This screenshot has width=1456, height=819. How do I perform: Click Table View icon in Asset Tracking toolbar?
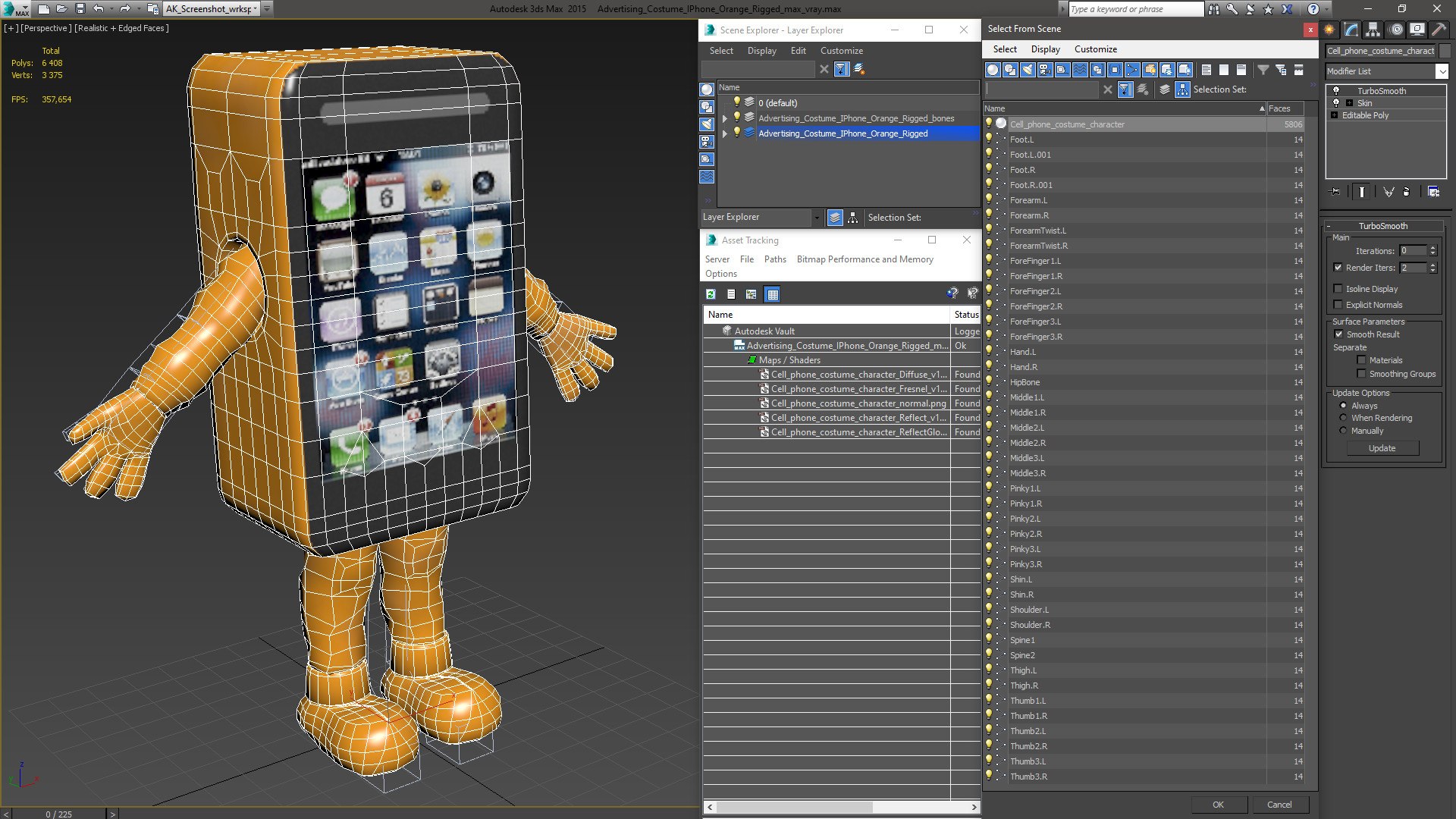click(772, 294)
